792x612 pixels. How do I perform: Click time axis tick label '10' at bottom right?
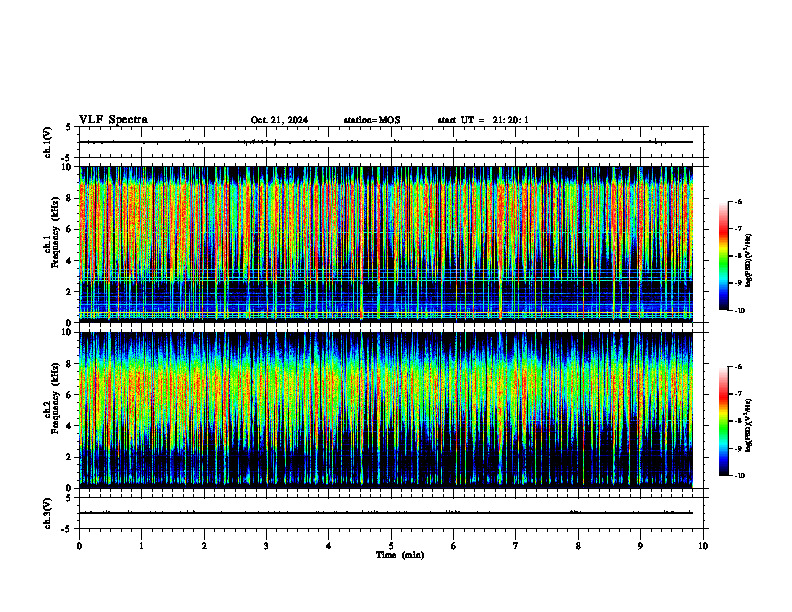[703, 546]
